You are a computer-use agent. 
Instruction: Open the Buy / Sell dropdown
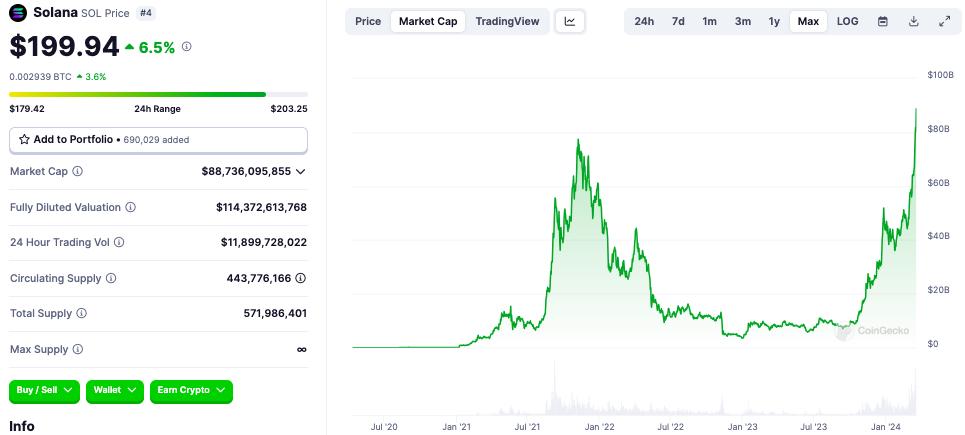(45, 391)
